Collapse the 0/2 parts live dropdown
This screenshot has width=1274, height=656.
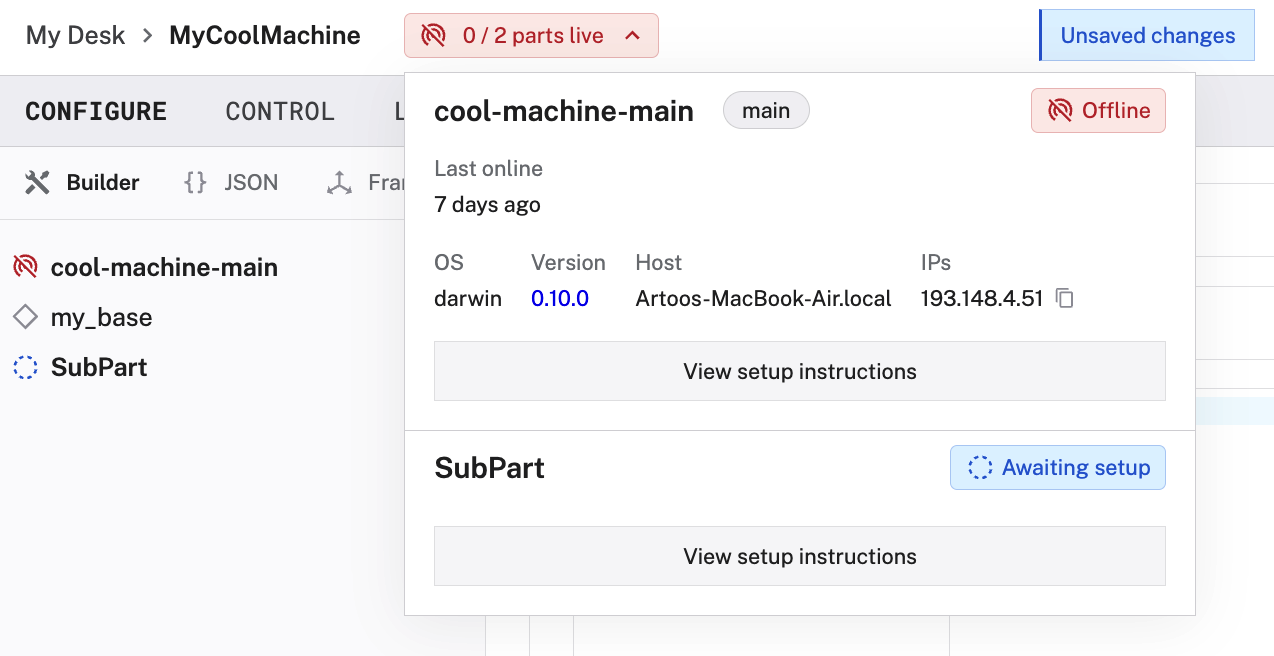point(631,35)
